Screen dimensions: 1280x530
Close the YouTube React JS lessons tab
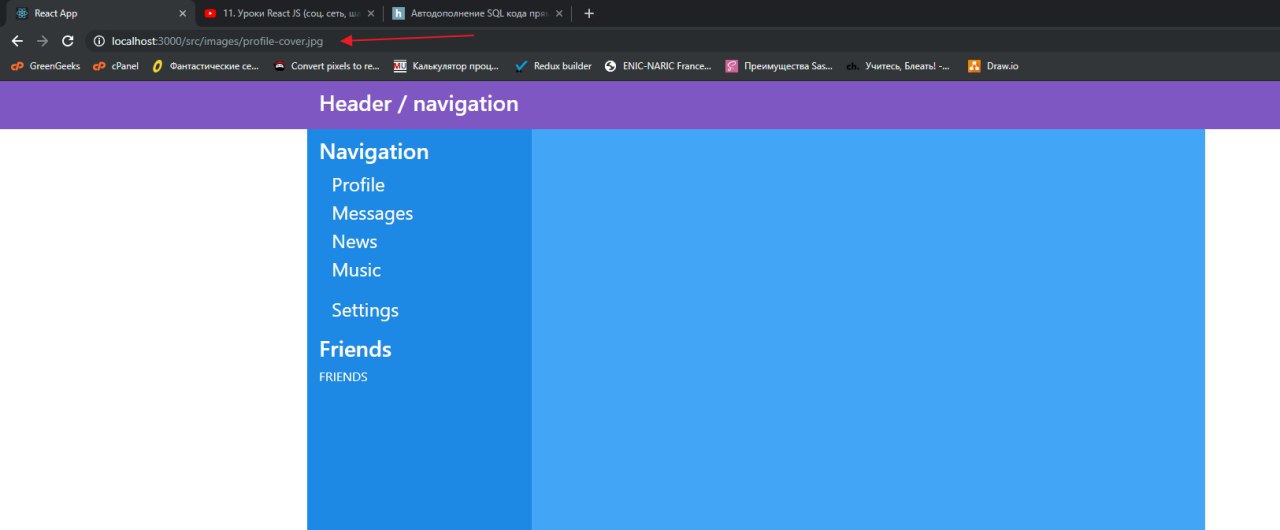click(370, 14)
